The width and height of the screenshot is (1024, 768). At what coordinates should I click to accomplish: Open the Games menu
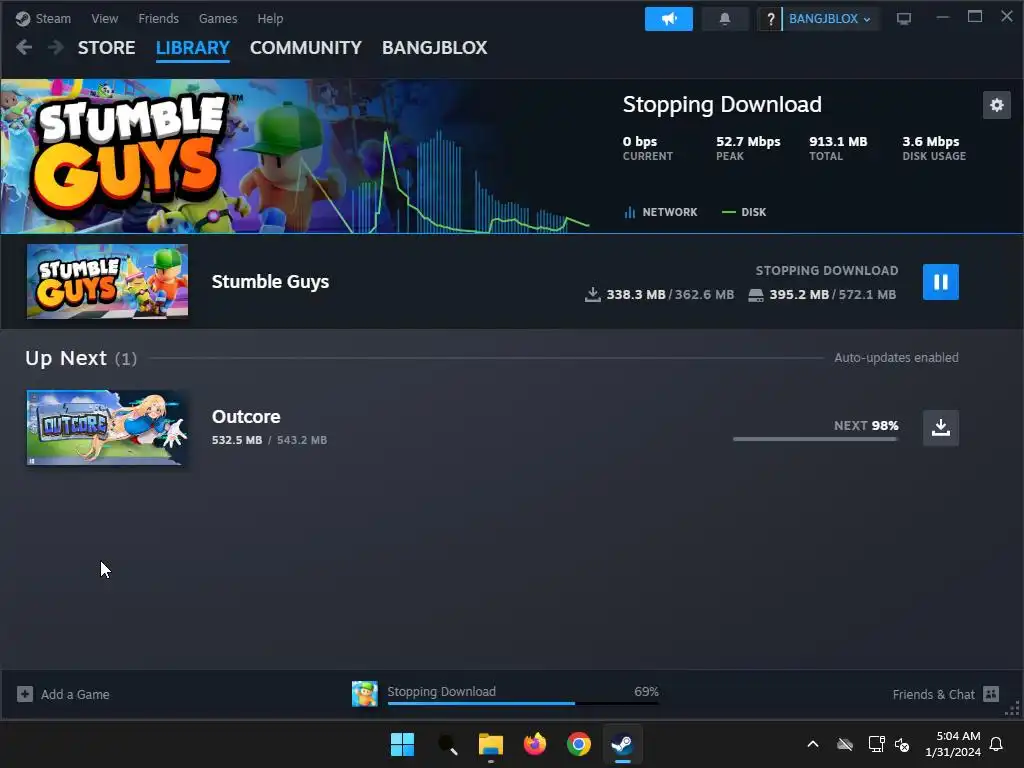[218, 18]
